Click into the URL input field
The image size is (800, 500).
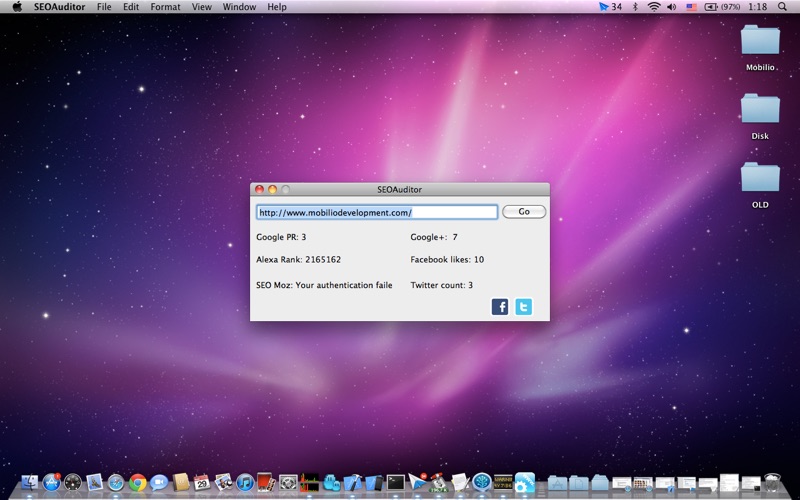377,212
